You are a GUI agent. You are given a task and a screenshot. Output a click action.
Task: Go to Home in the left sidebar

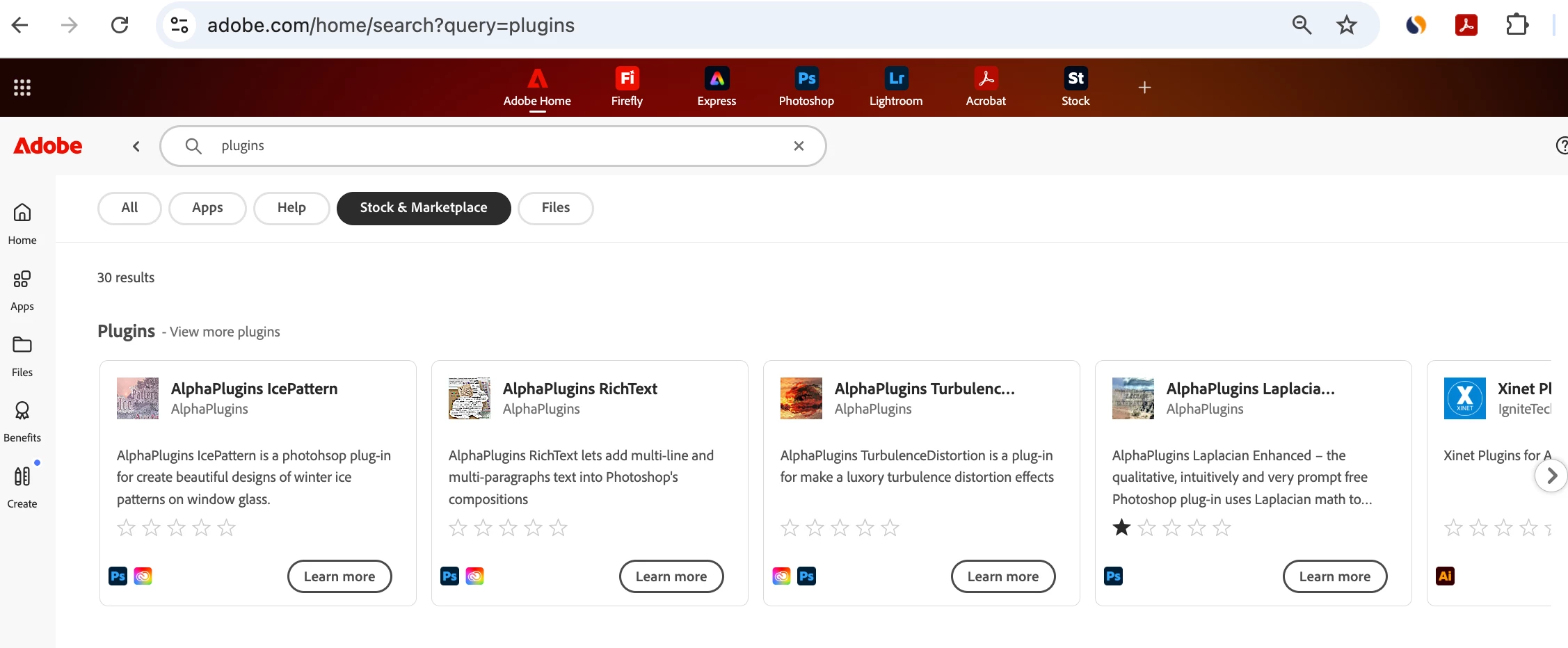(x=22, y=224)
